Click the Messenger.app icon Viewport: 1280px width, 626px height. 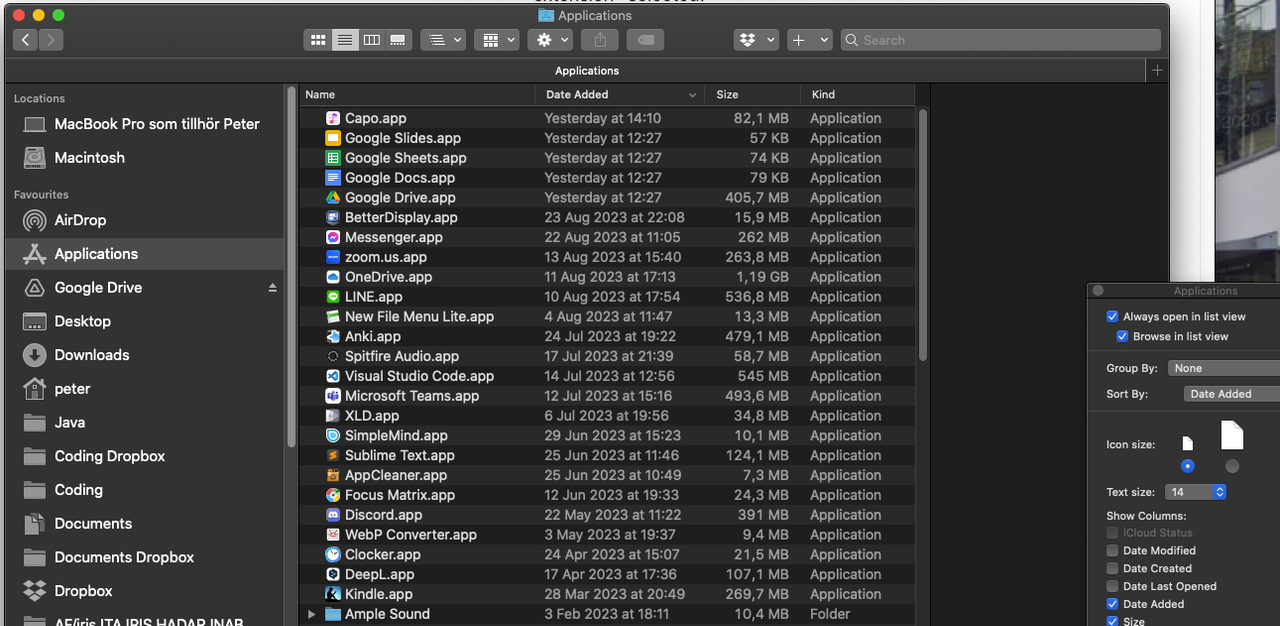coord(333,237)
